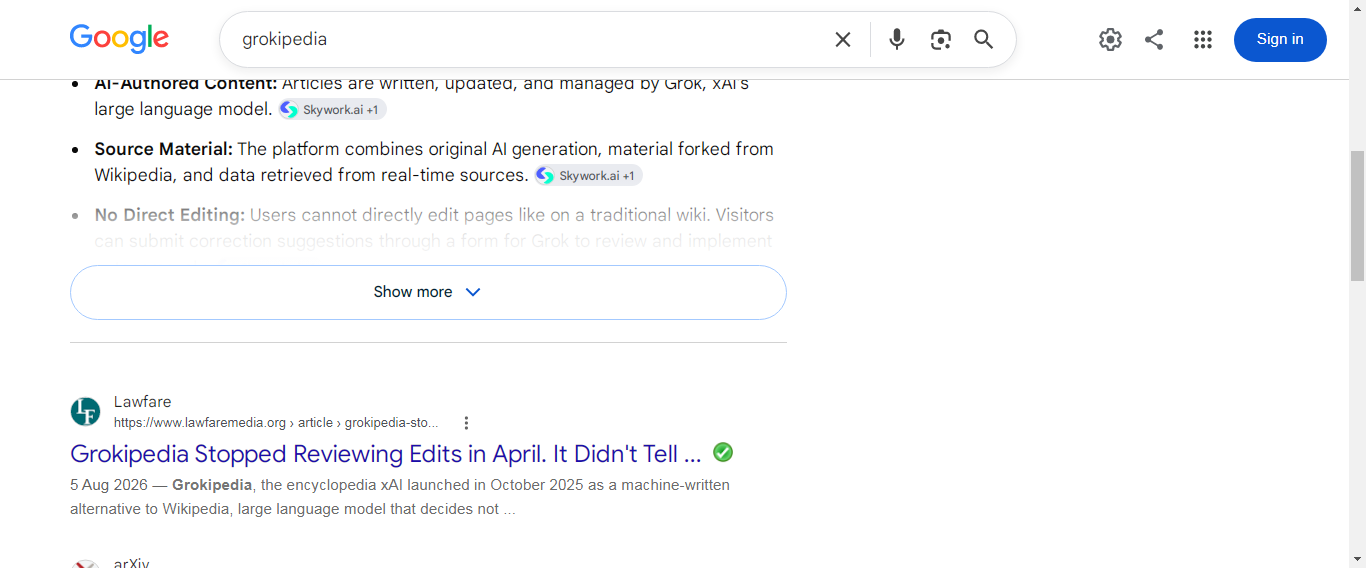This screenshot has width=1366, height=568.
Task: Open Google apps grid icon
Action: click(1203, 39)
